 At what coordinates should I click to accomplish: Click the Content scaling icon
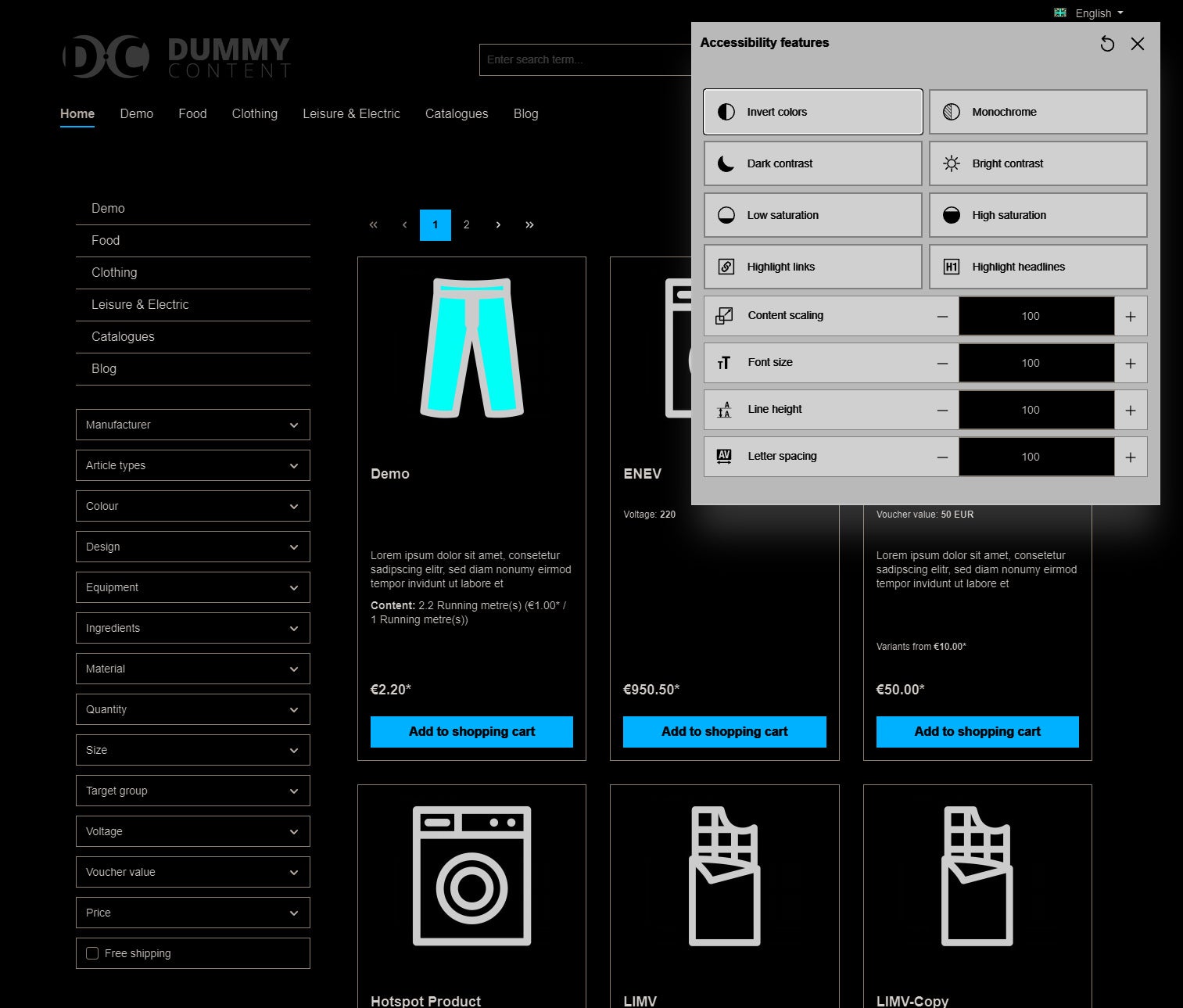[725, 316]
